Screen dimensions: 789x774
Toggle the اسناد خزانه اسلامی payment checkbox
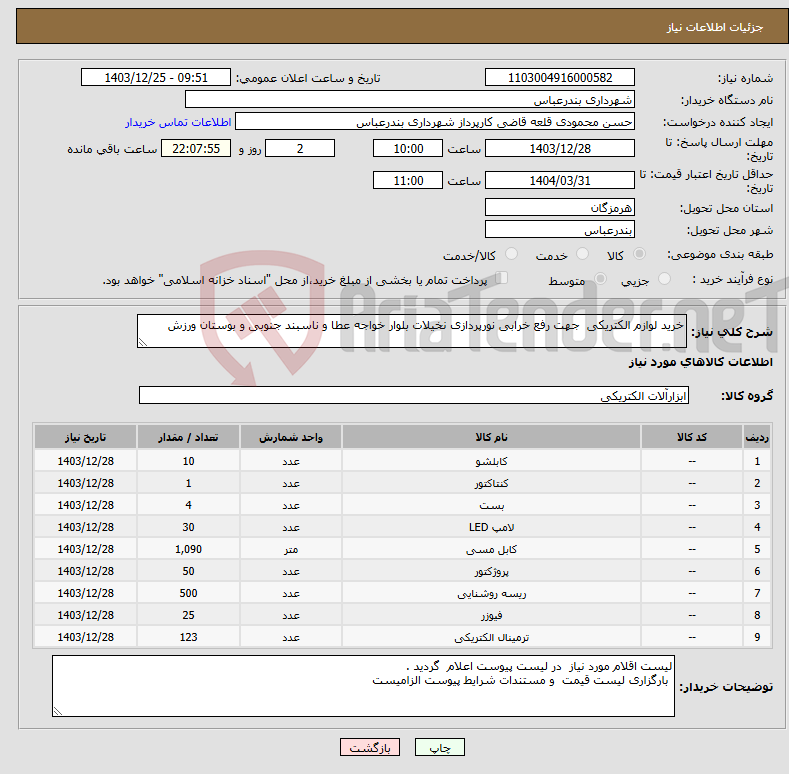502,278
